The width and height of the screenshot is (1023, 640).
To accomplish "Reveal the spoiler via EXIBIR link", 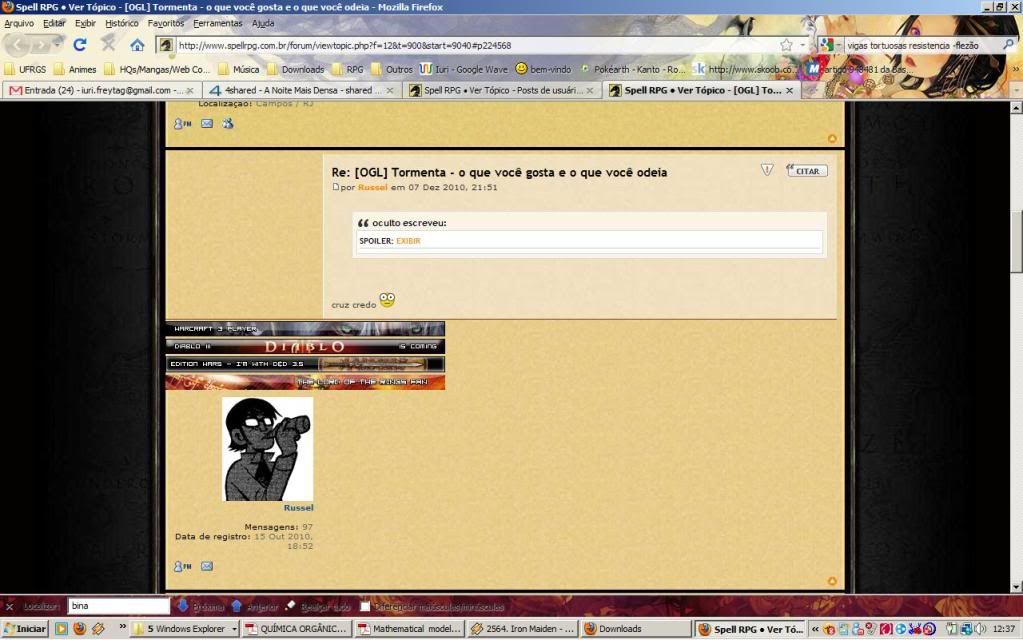I will click(407, 241).
